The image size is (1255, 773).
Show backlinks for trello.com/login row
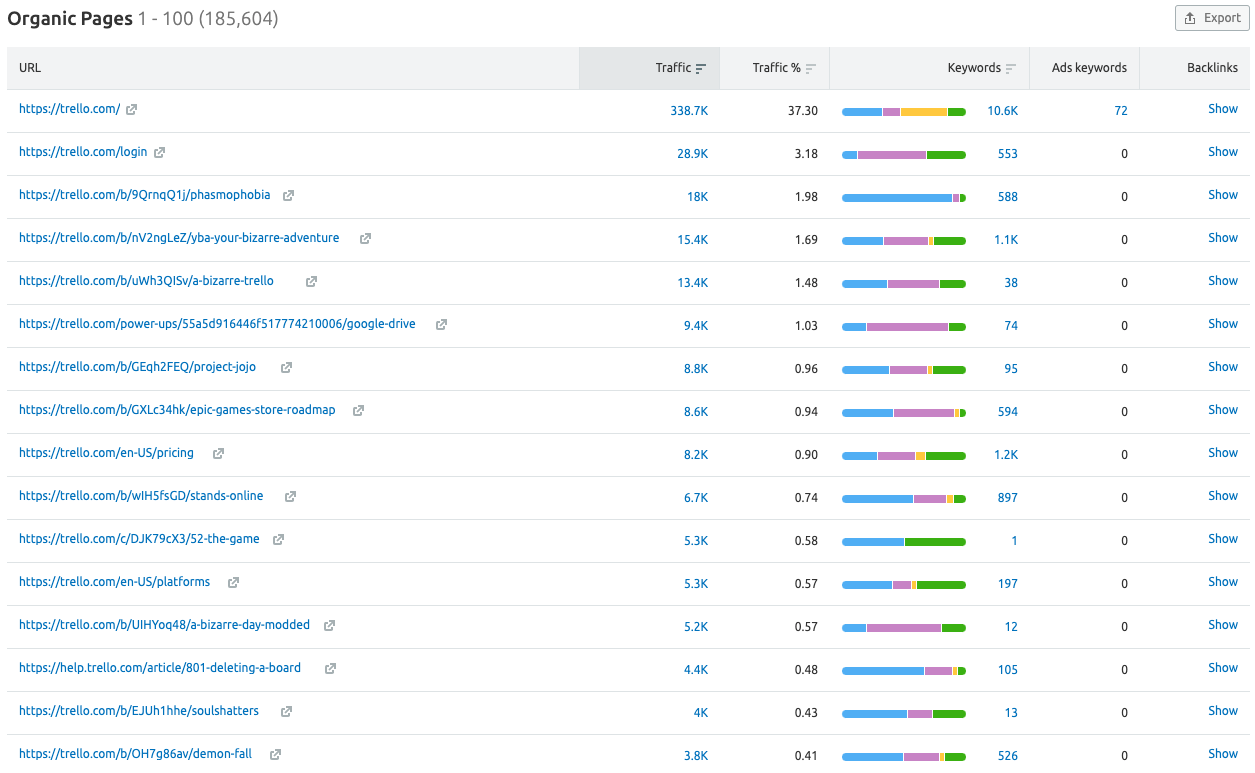(x=1223, y=152)
